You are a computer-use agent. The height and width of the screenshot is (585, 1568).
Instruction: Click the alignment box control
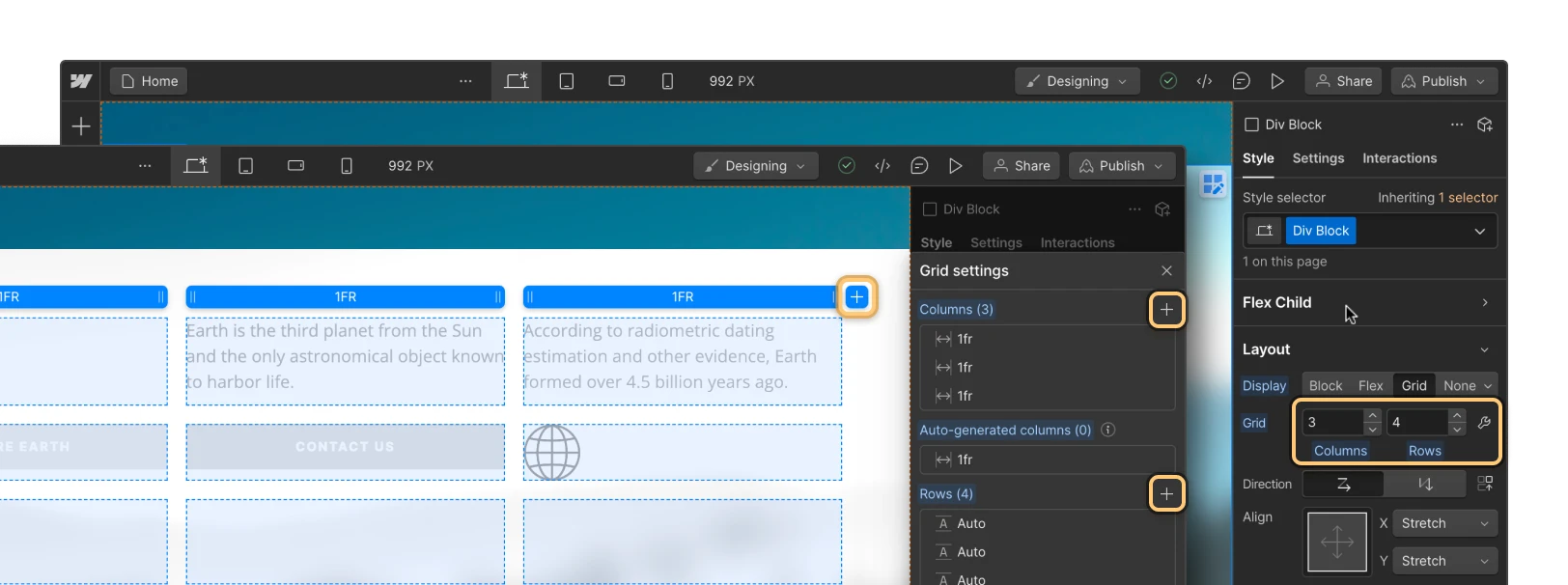point(1336,542)
